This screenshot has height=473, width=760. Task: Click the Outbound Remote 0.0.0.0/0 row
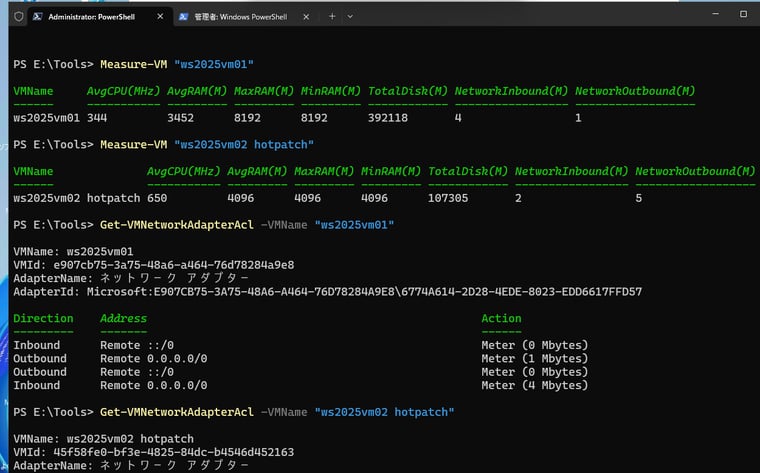301,359
